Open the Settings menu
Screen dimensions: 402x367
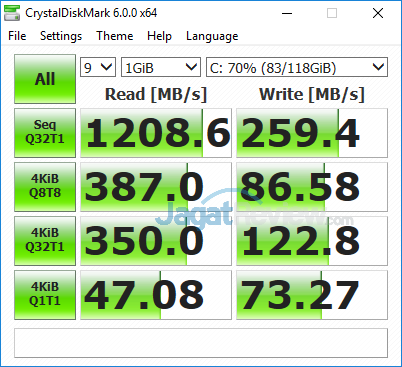click(x=61, y=36)
